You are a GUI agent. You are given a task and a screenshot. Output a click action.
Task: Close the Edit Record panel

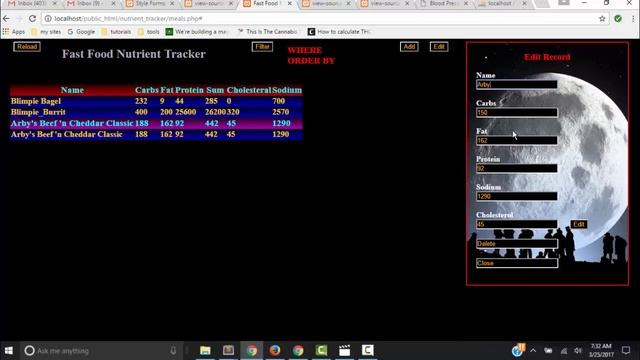tap(517, 263)
